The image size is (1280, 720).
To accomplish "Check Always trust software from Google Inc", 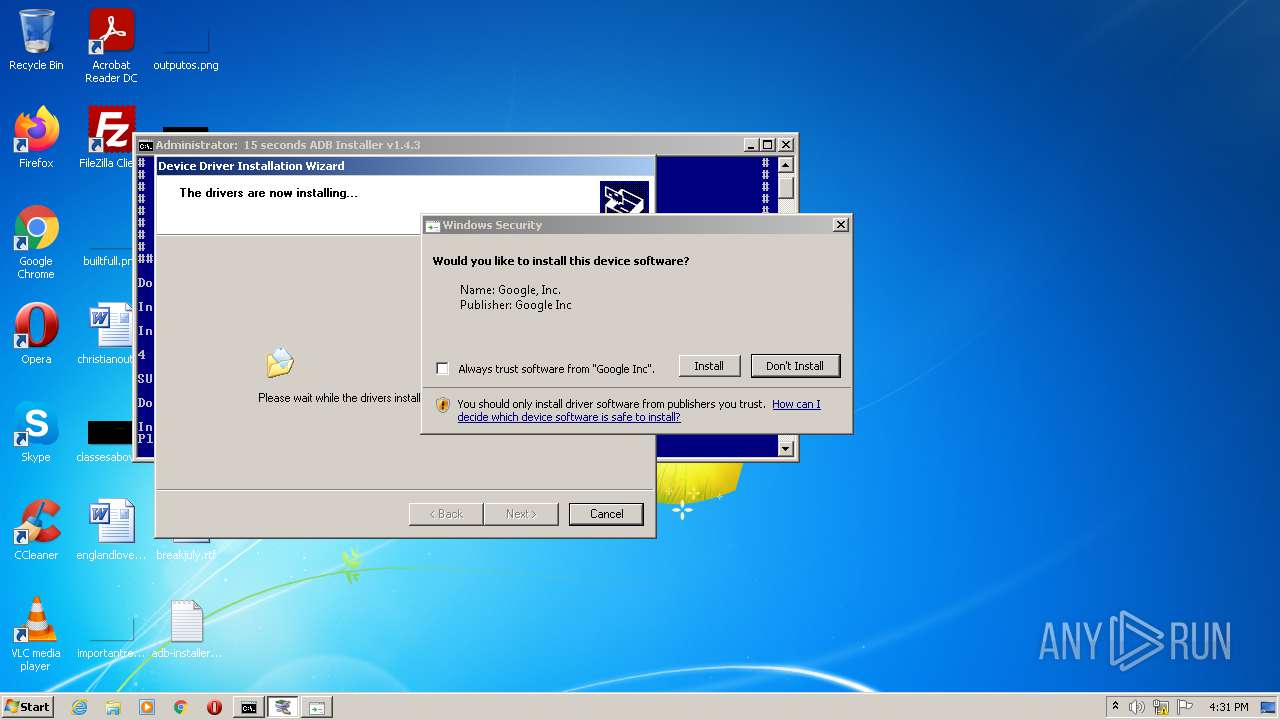I will coord(442,369).
